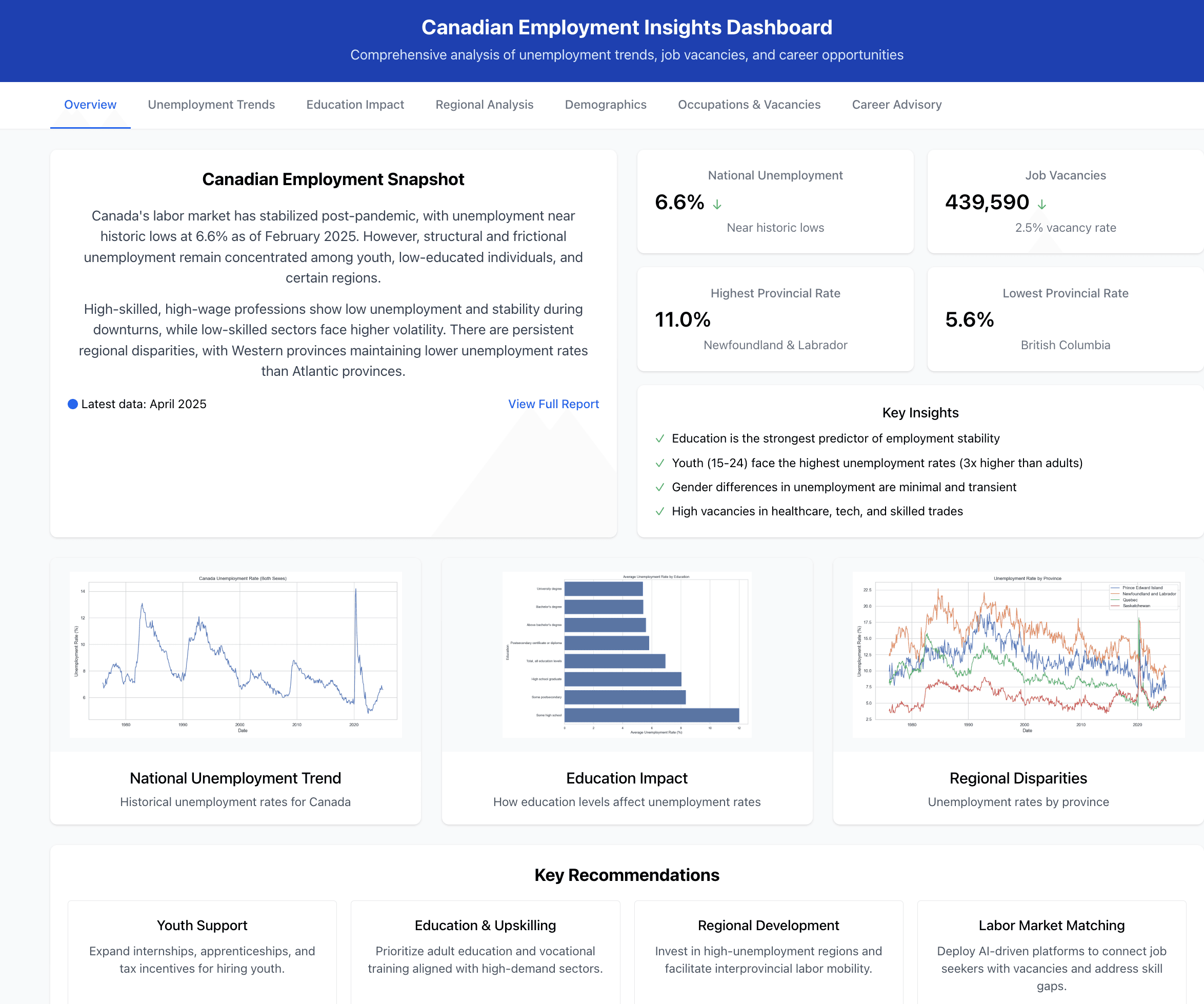Click checkmark next to High vacancies insight
The image size is (1204, 1004).
point(660,511)
